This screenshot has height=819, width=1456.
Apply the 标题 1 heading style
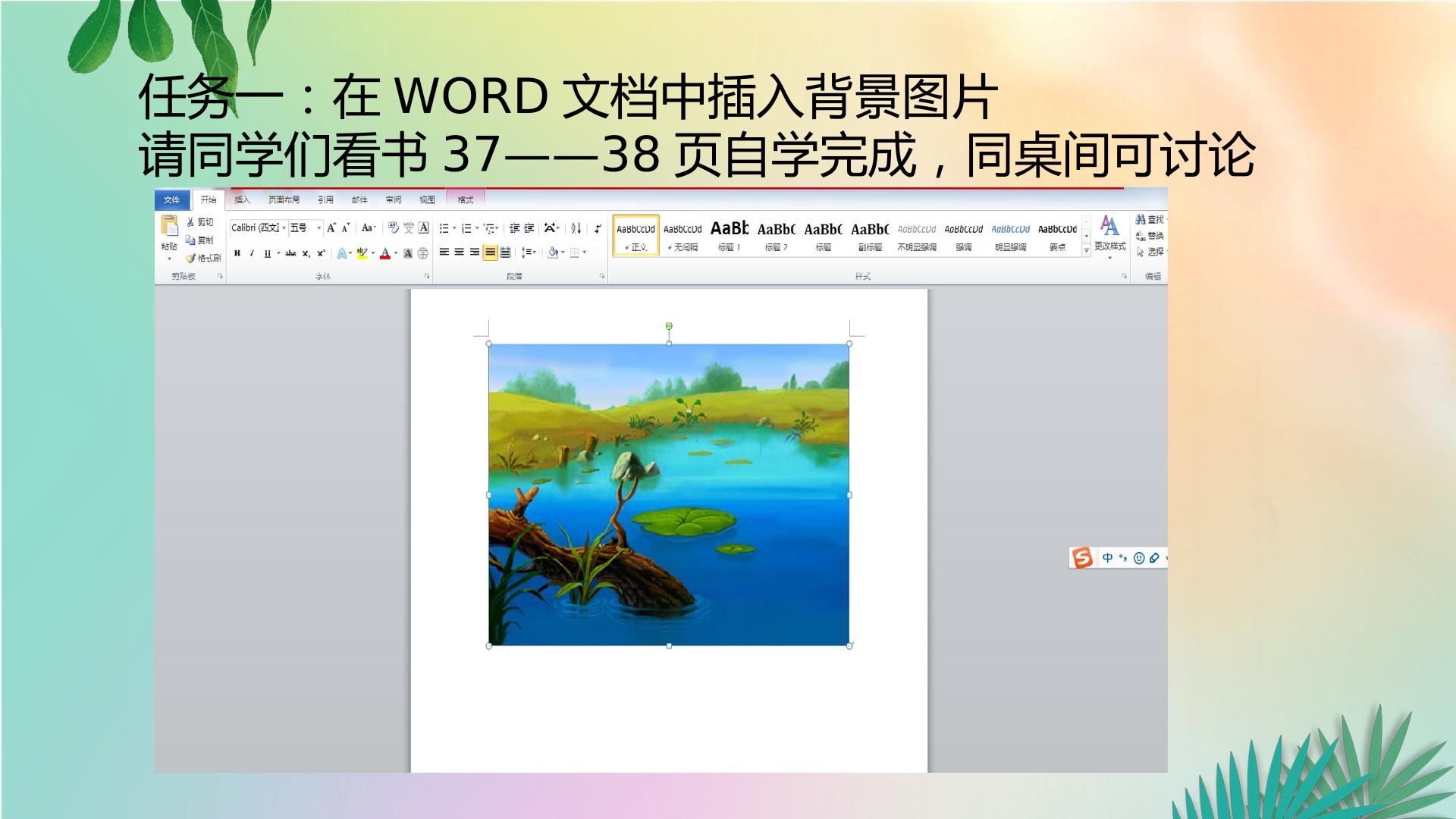[x=730, y=235]
